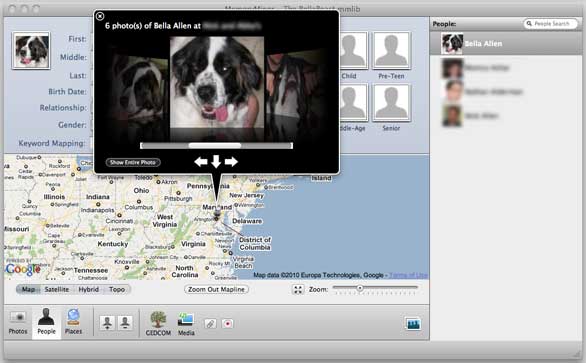Show the previous photo with left arrow

201,161
